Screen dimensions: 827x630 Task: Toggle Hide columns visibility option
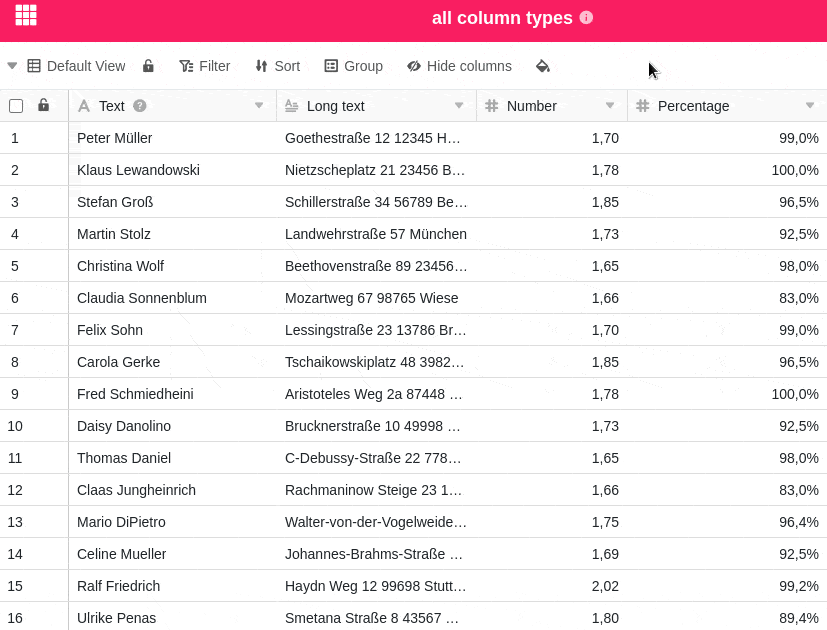point(459,66)
